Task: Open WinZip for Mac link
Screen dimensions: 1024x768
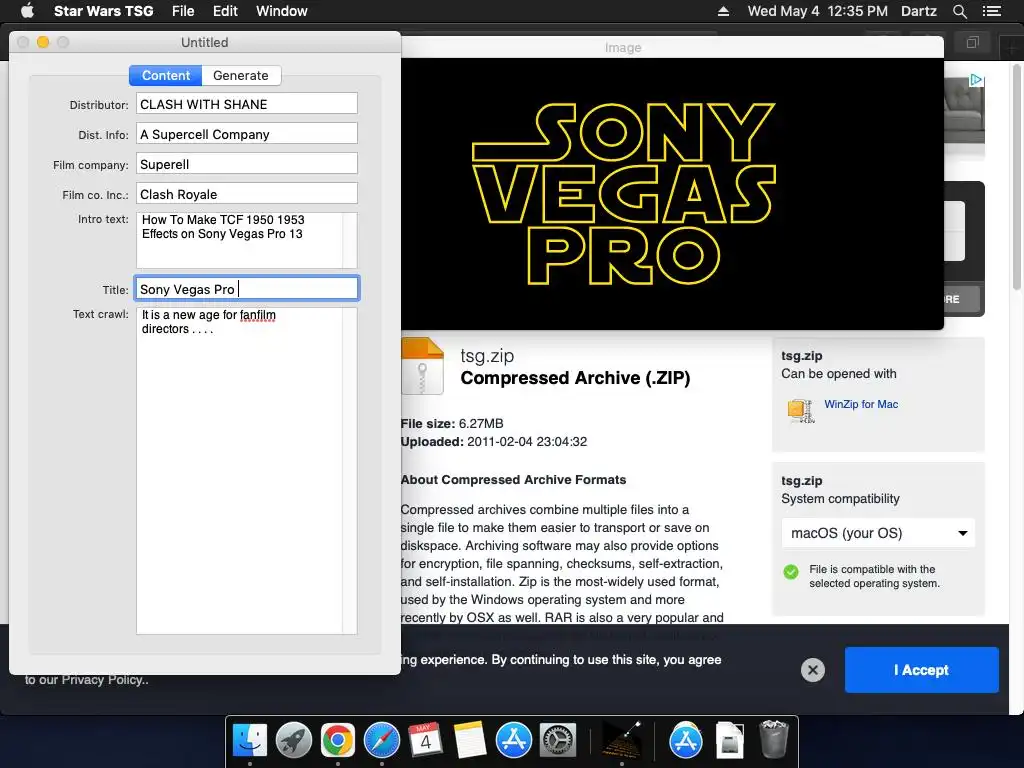Action: tap(861, 404)
